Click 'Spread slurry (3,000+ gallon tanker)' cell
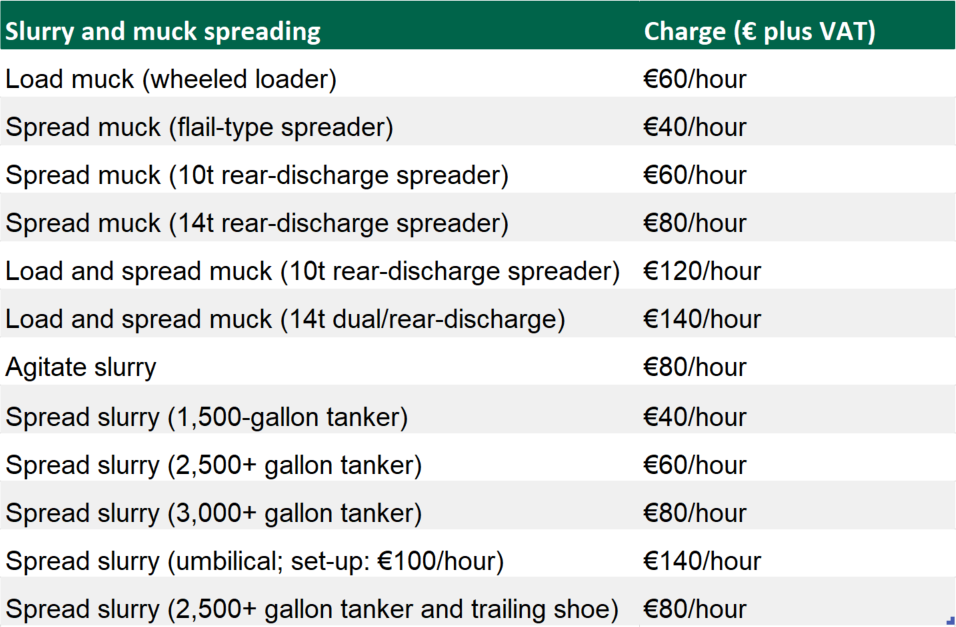 coord(214,513)
